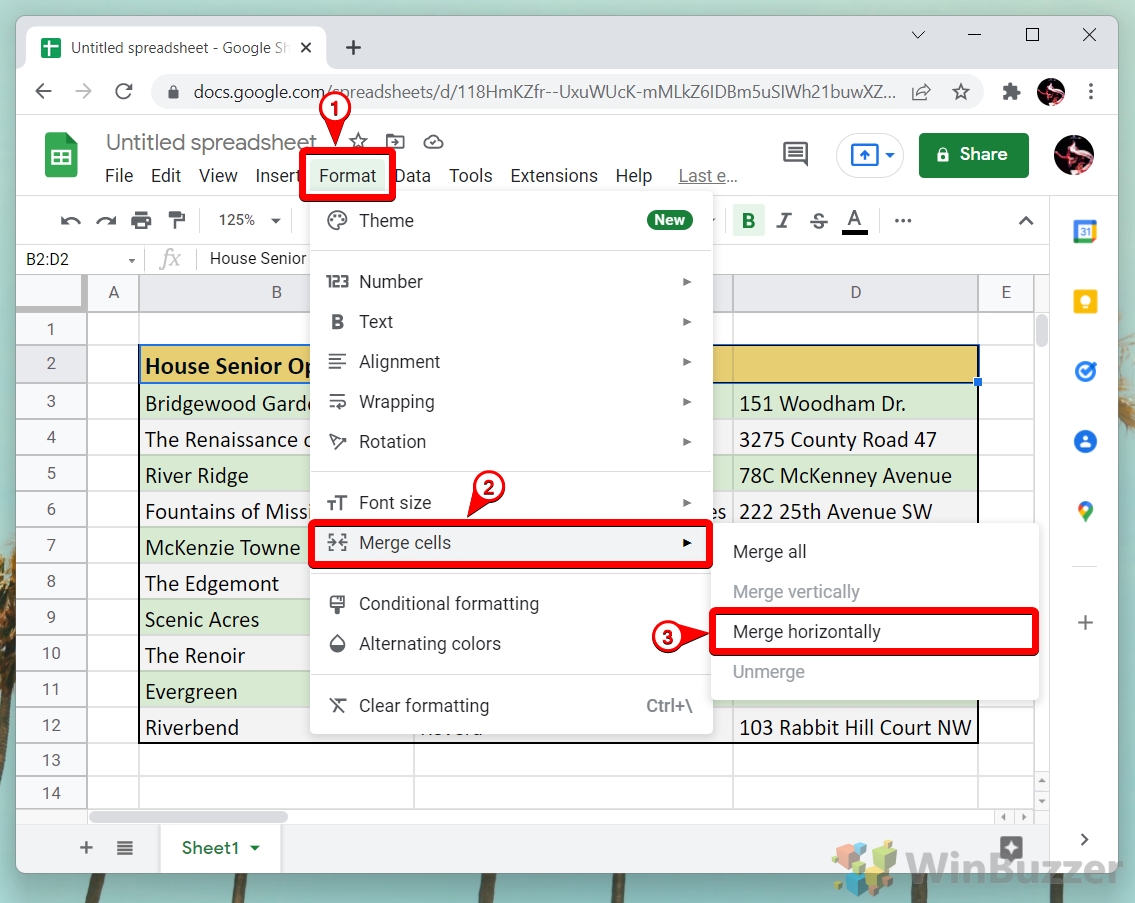Open Contacts side panel icon
1135x903 pixels.
(x=1085, y=441)
